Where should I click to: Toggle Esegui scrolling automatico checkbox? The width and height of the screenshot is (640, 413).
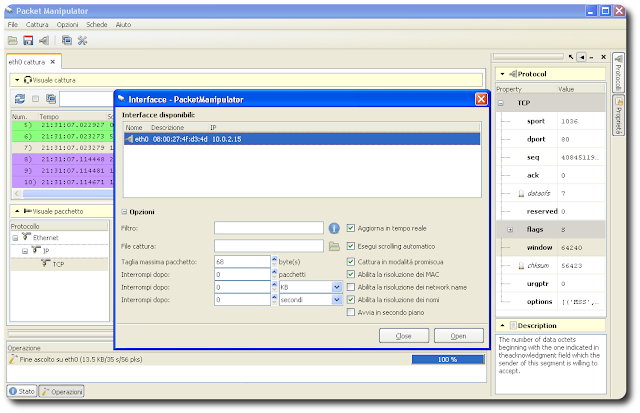(351, 246)
